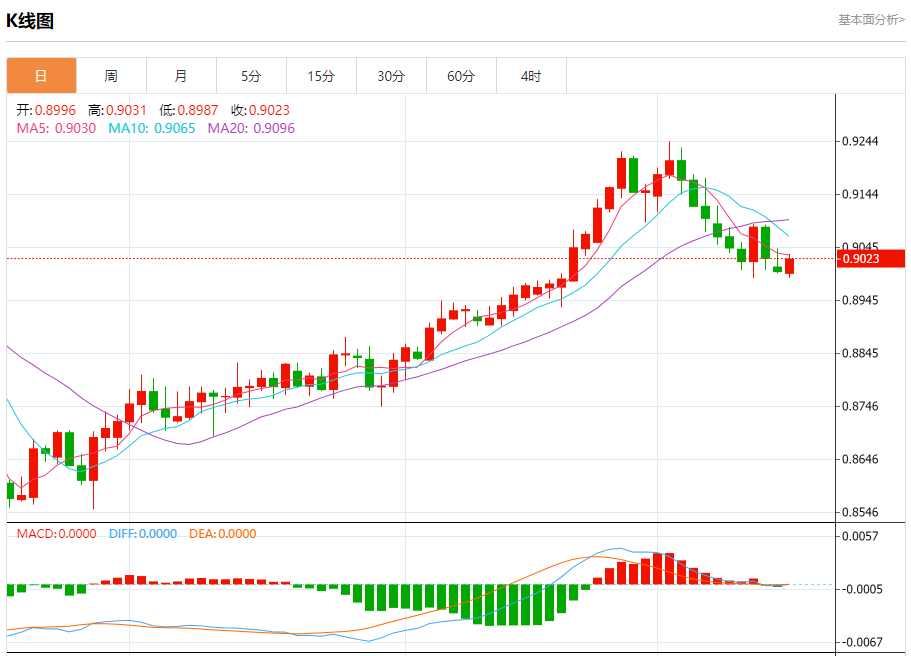Viewport: 911px width, 656px height.
Task: Click the 0.8746 price axis label
Action: pyautogui.click(x=860, y=406)
